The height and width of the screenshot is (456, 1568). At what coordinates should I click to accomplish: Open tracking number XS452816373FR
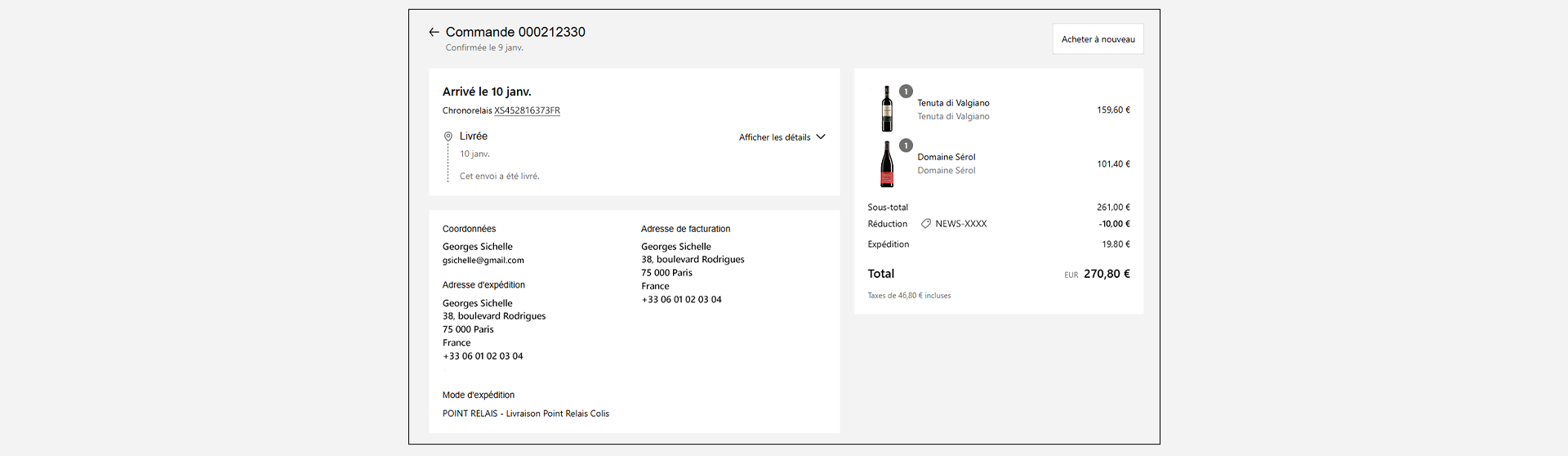[x=527, y=111]
